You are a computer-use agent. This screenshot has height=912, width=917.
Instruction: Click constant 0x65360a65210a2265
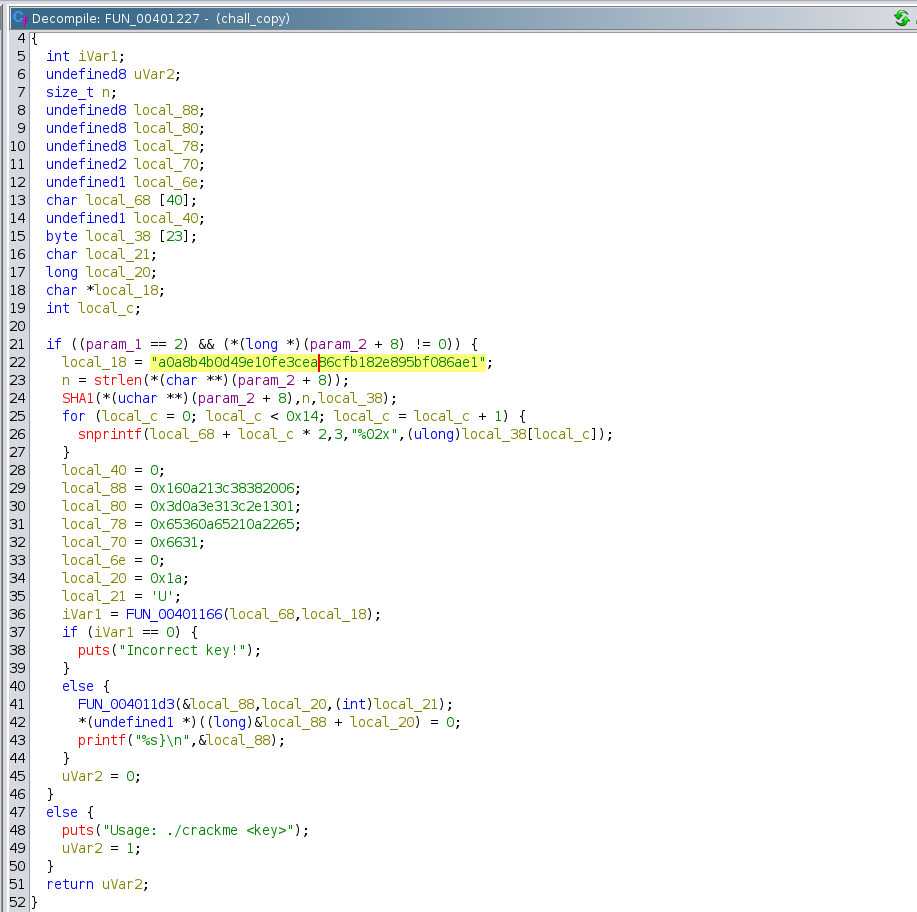pyautogui.click(x=222, y=524)
